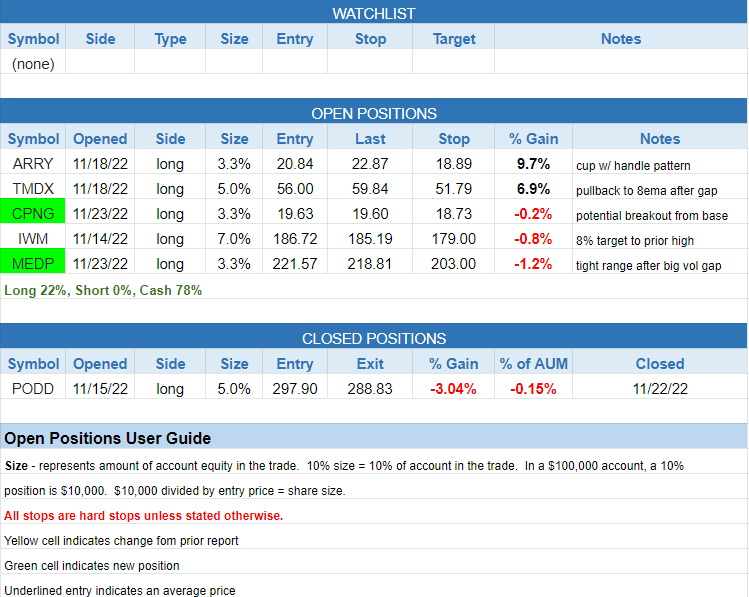Click the -0.2% gain value

pos(534,213)
